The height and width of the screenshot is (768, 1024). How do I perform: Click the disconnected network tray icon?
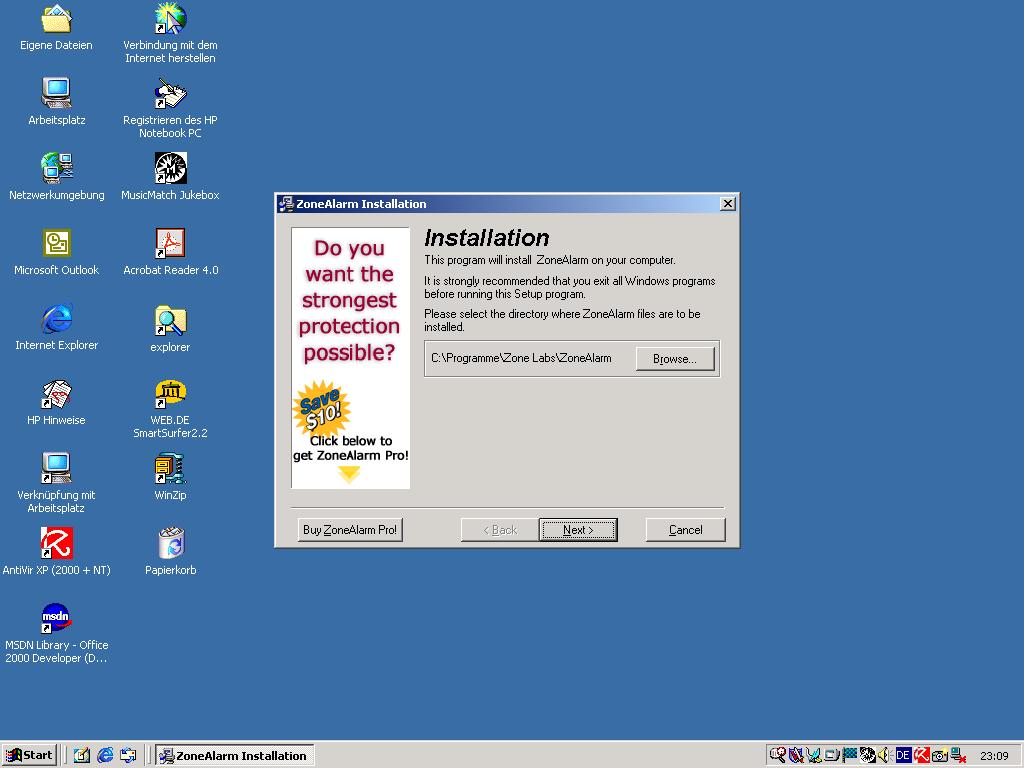[x=958, y=756]
